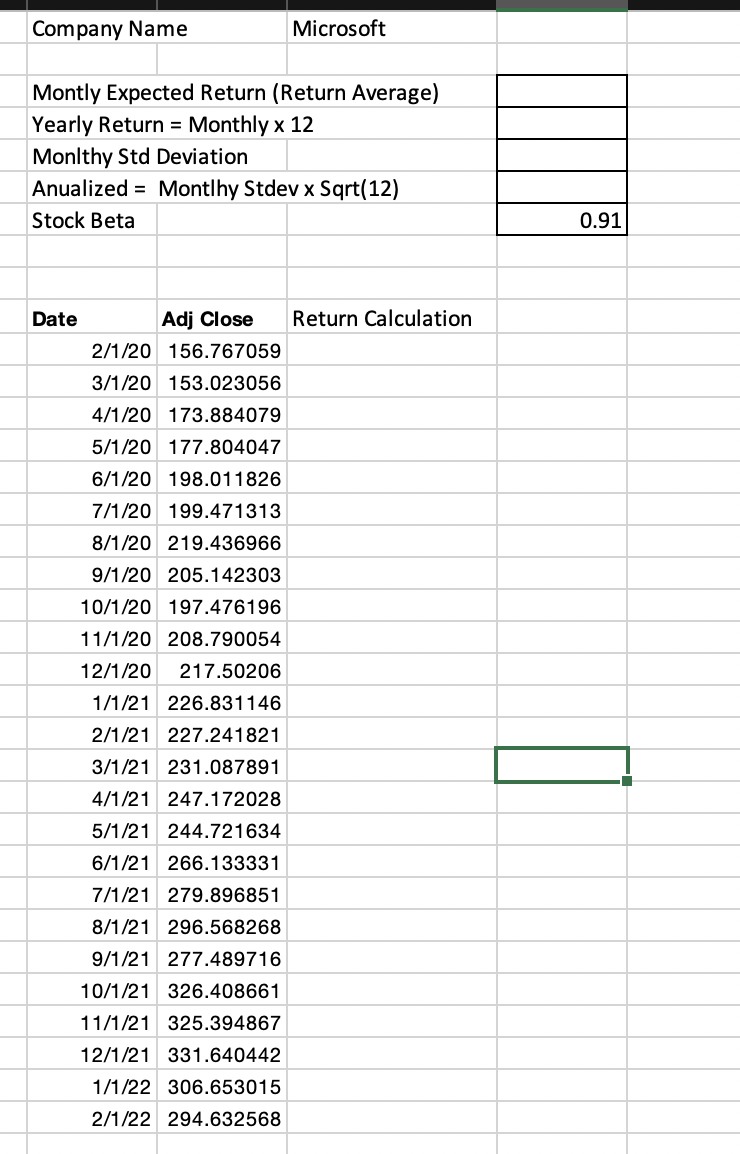The width and height of the screenshot is (740, 1154).
Task: Select date cell 2/1/21
Action: point(92,734)
